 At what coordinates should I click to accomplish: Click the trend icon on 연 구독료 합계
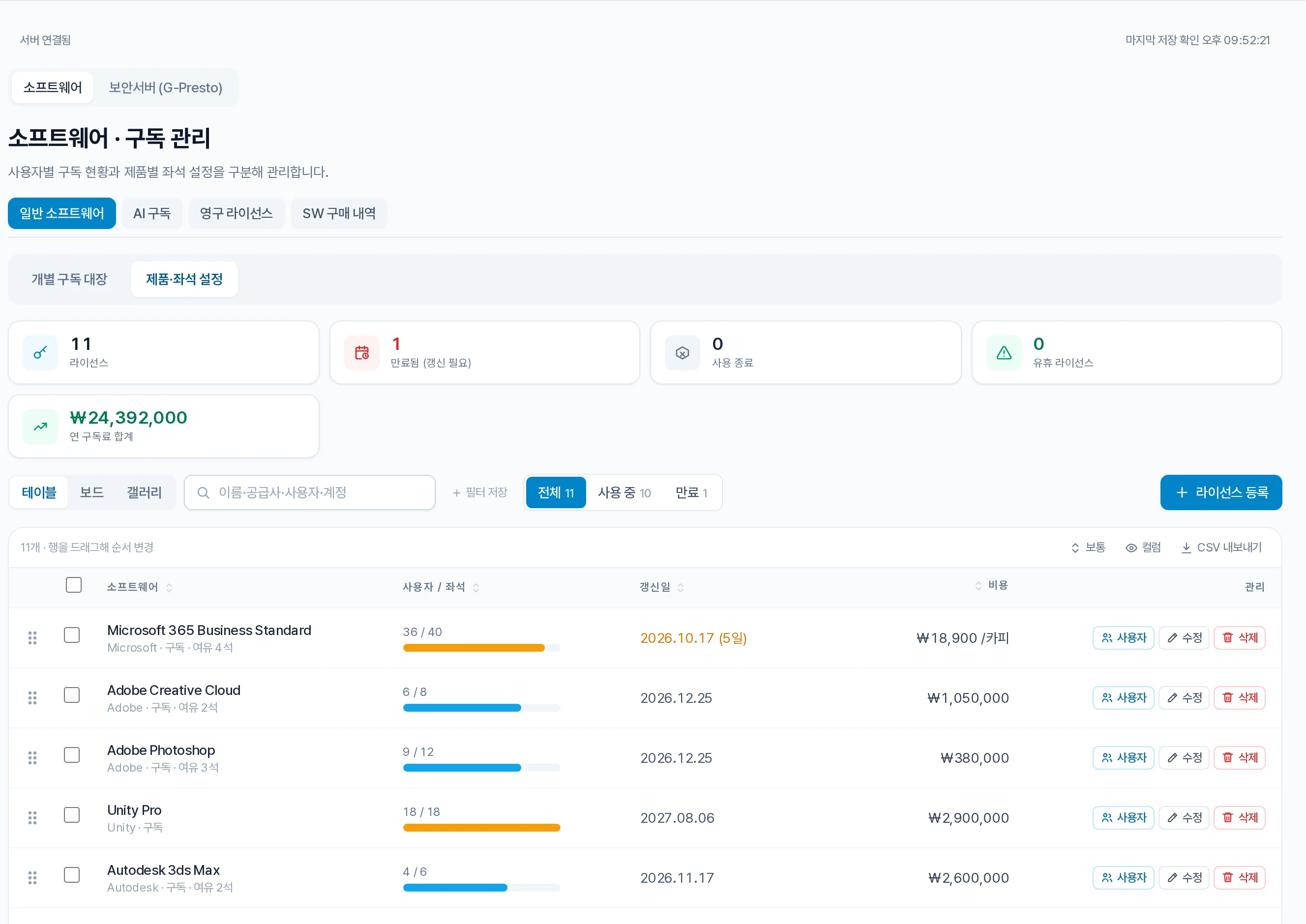pos(40,427)
